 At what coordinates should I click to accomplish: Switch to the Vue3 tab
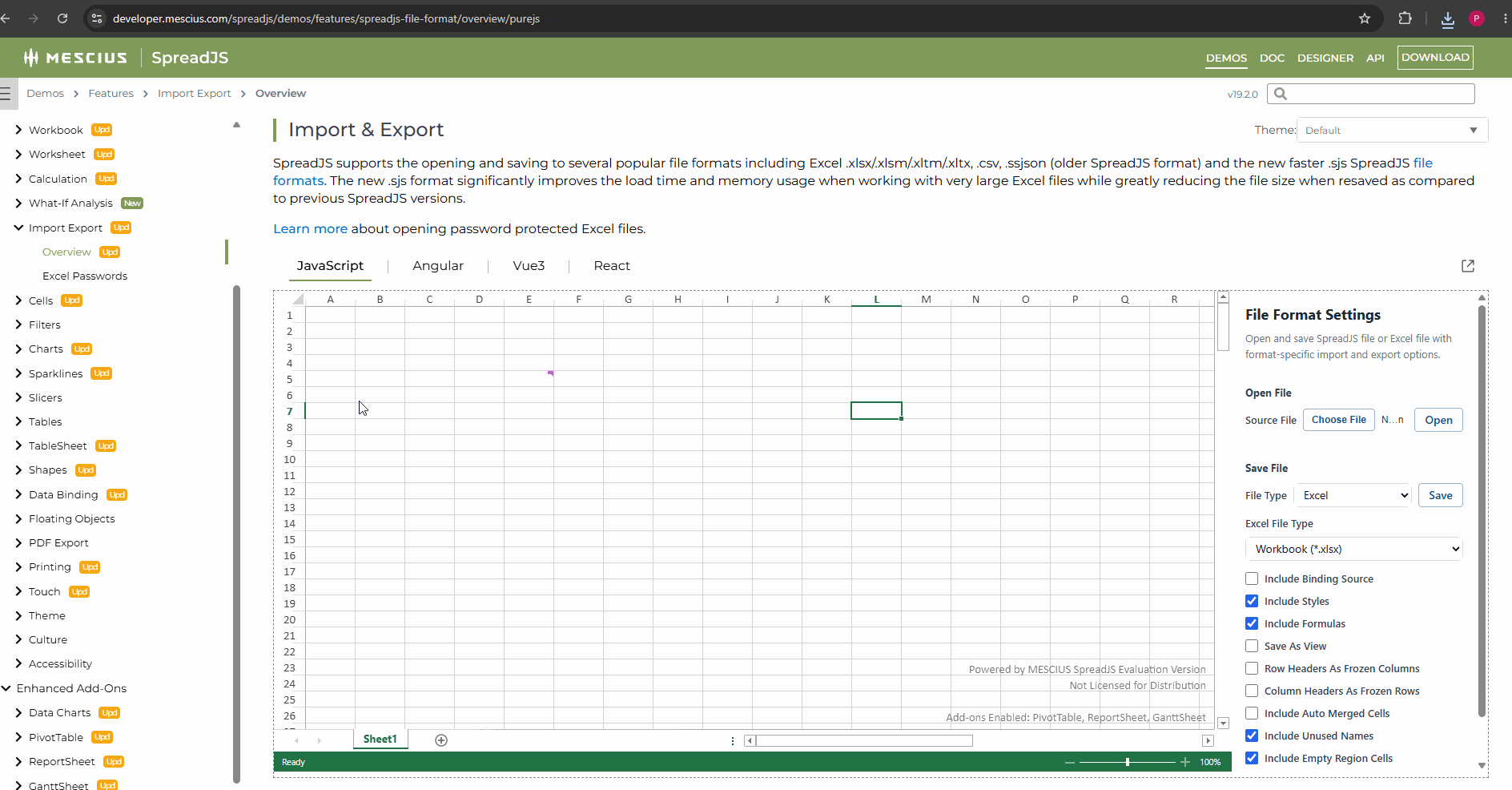(x=529, y=266)
